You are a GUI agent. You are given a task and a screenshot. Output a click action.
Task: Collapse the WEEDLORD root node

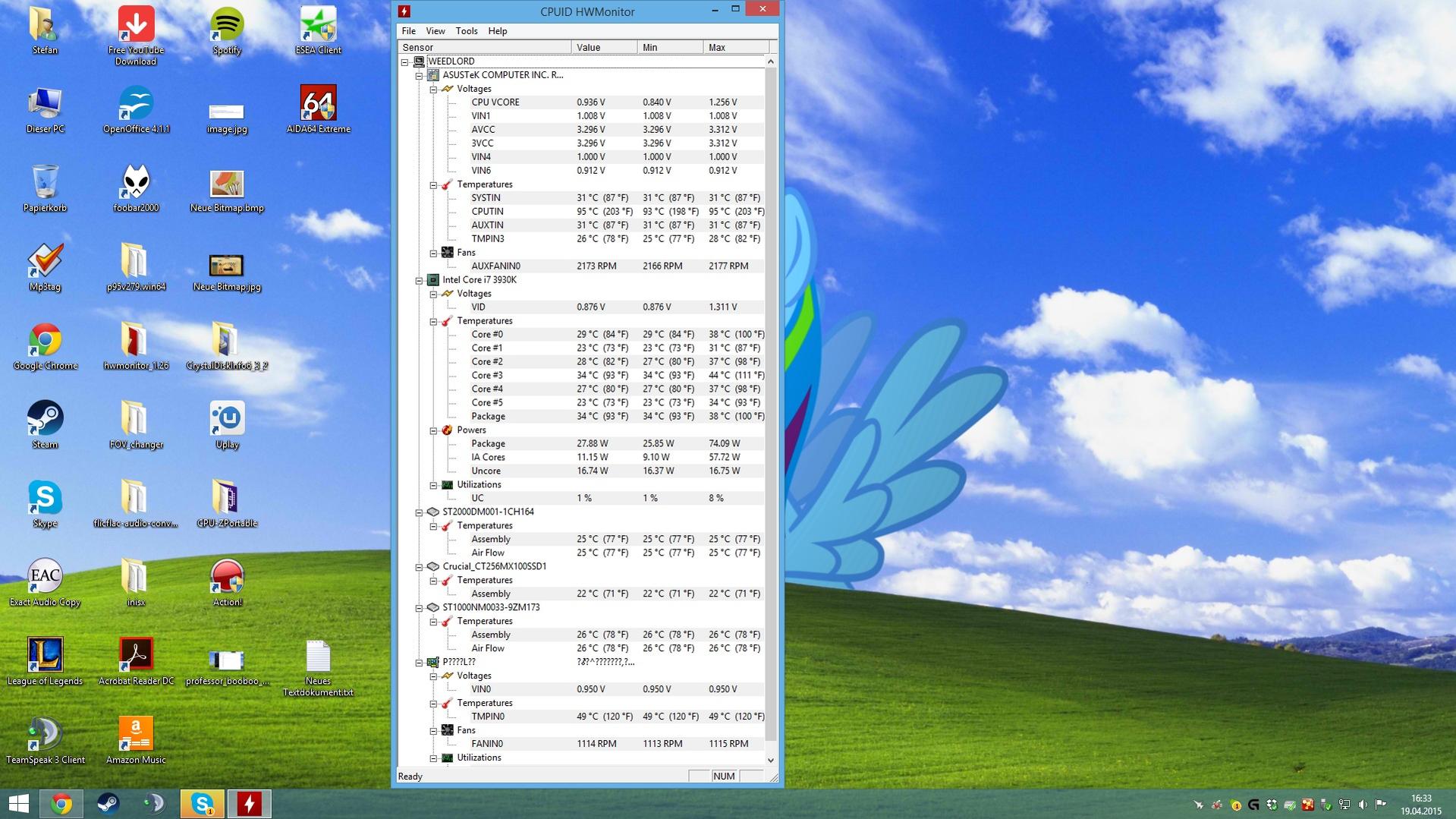coord(404,61)
